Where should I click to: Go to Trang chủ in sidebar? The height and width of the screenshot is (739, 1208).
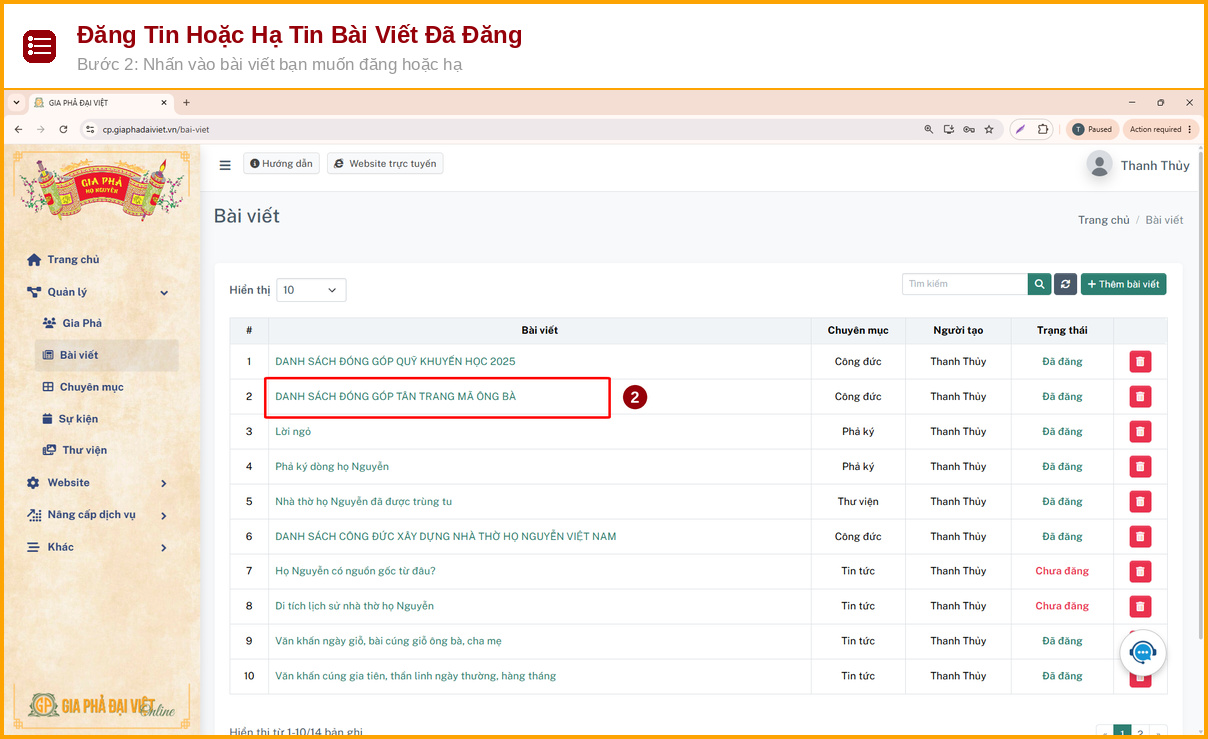coord(63,260)
